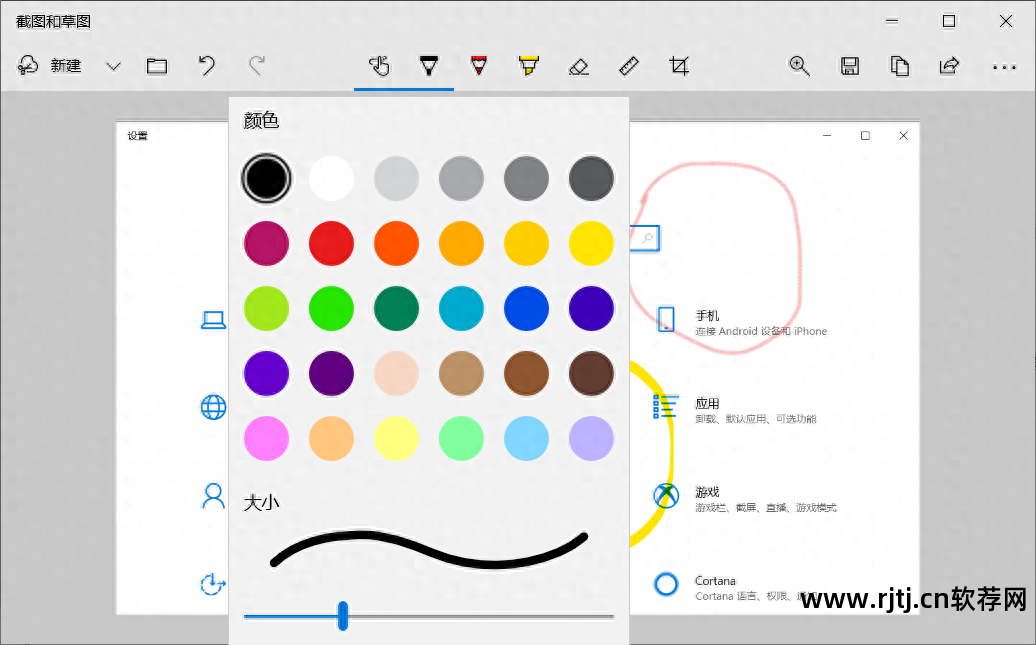1036x645 pixels.
Task: Open the ruler tool
Action: (628, 66)
